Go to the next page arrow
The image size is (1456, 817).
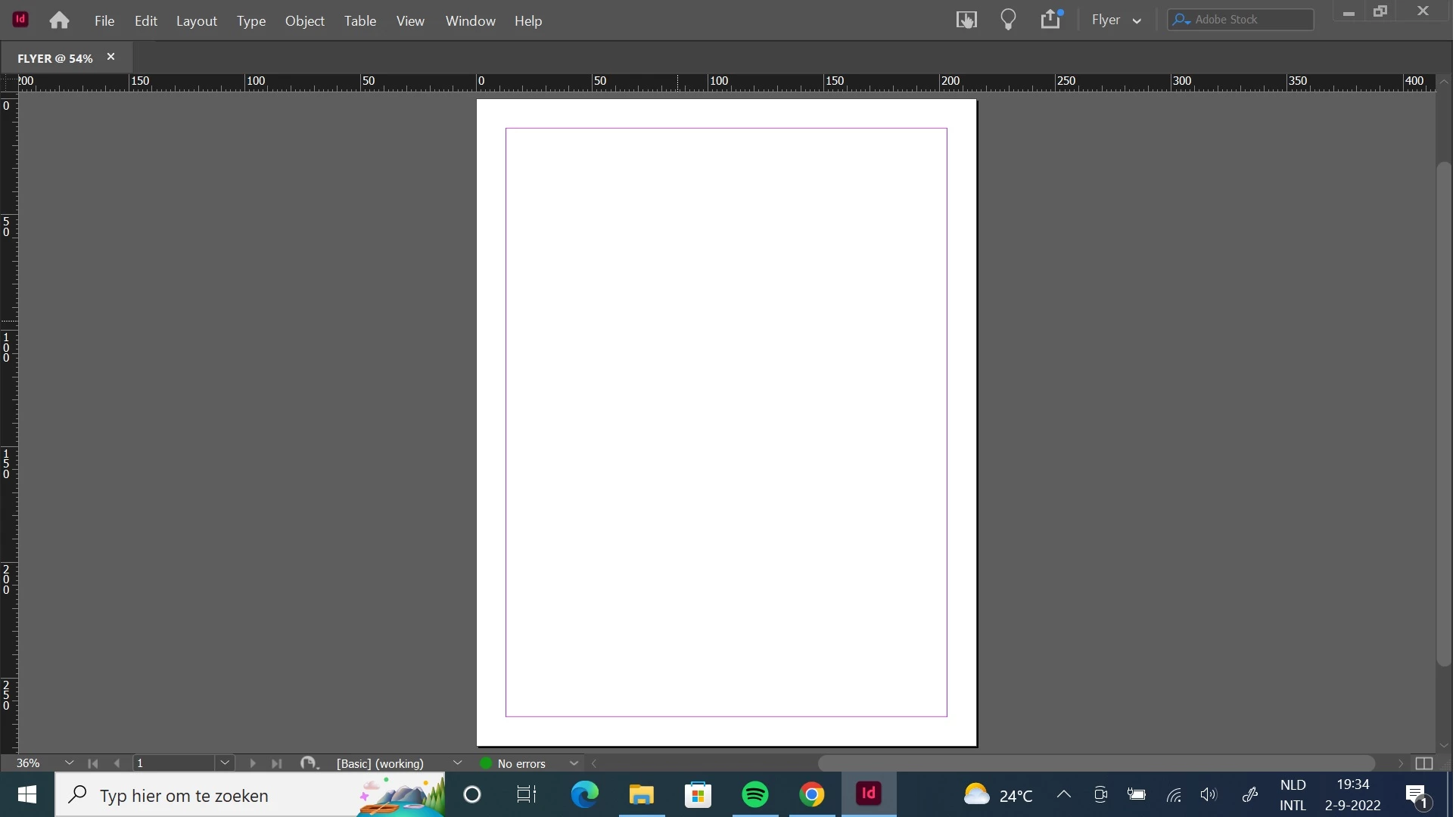pos(253,764)
